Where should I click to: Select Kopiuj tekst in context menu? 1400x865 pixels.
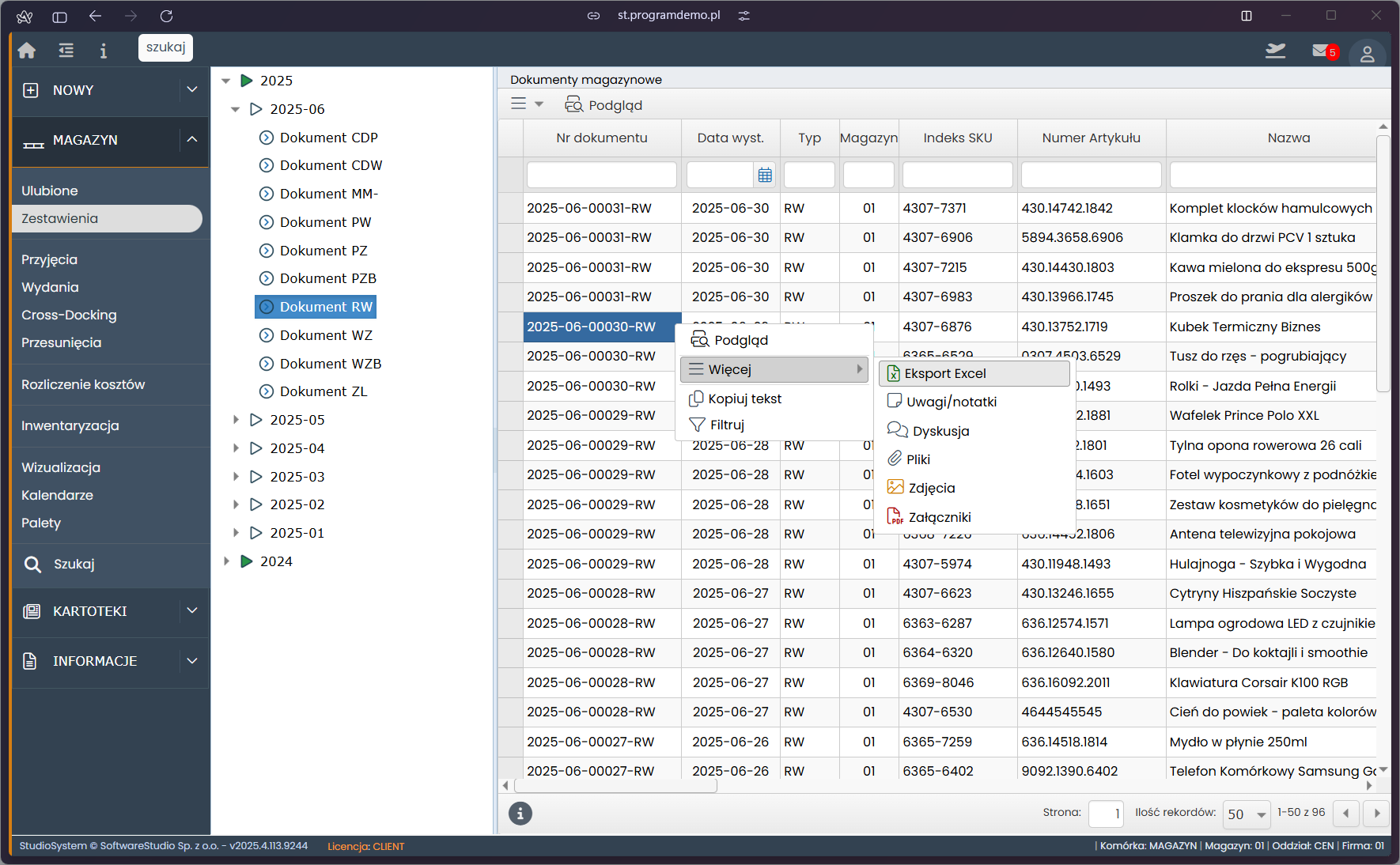(x=744, y=399)
